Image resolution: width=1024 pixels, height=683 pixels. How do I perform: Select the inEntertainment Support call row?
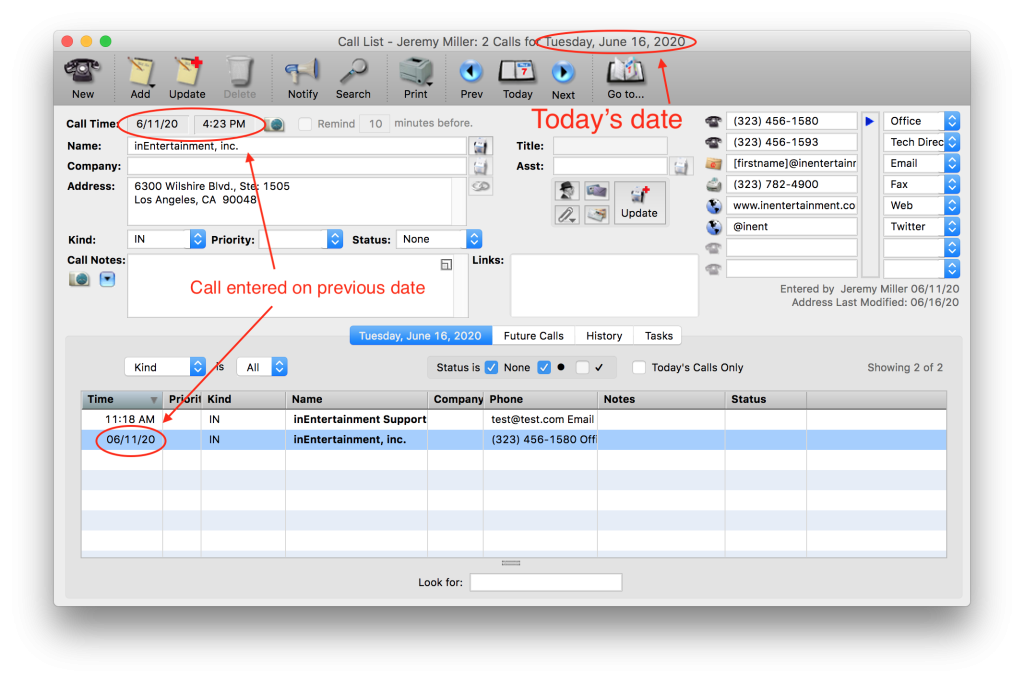click(x=513, y=419)
